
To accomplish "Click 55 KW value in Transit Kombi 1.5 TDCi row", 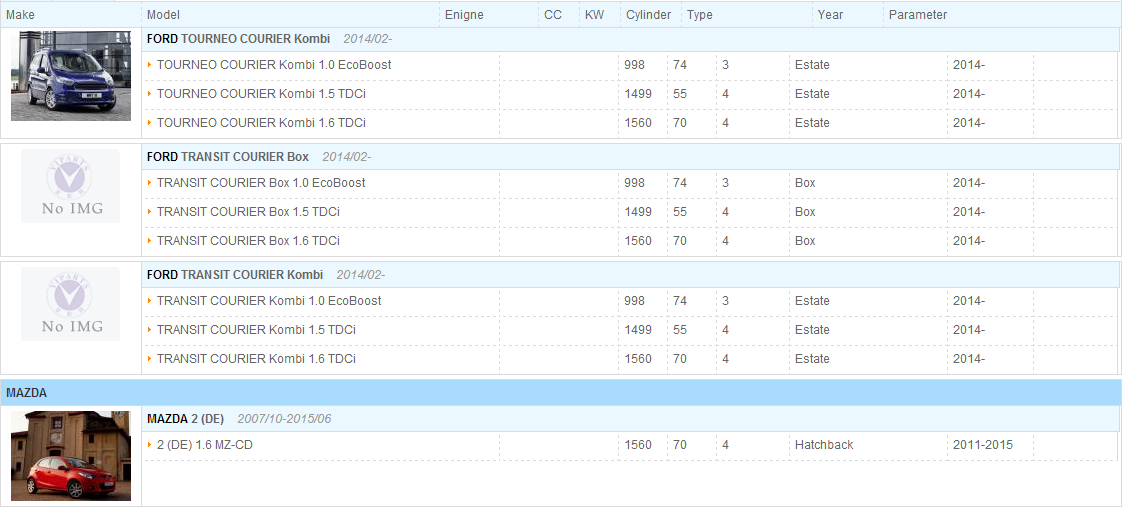I will (x=680, y=330).
